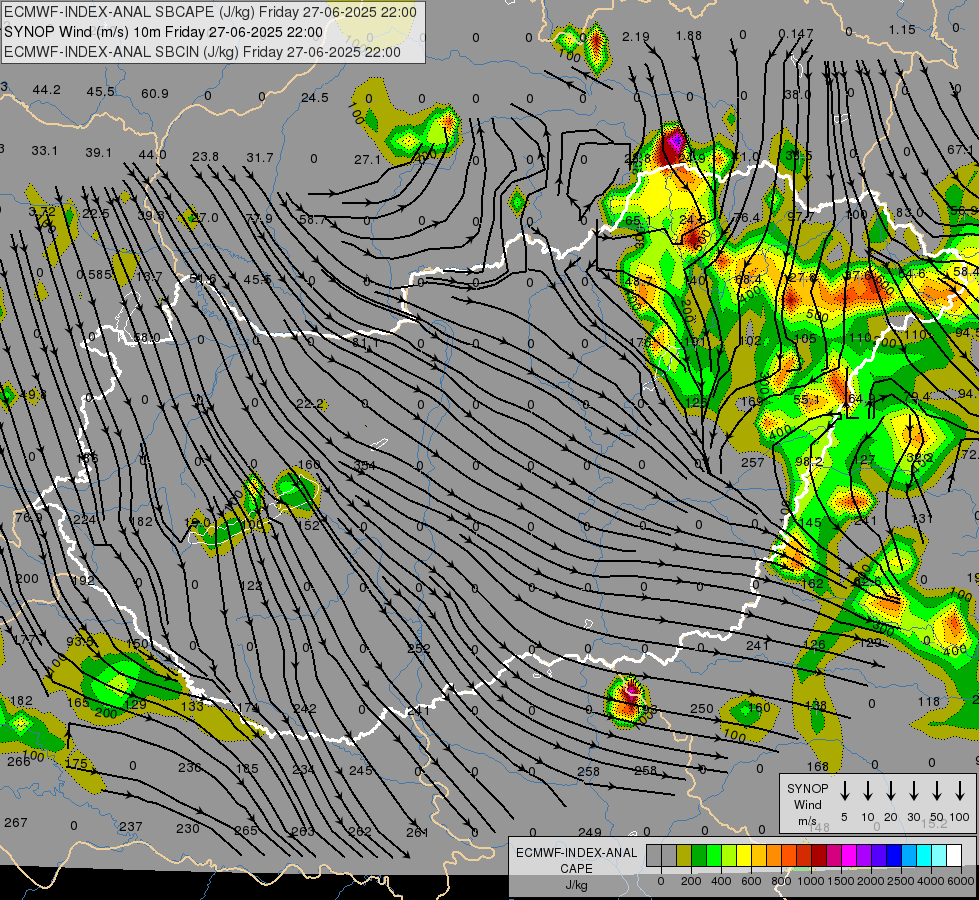The width and height of the screenshot is (979, 900).
Task: Click the map value 22.2
Action: [310, 404]
